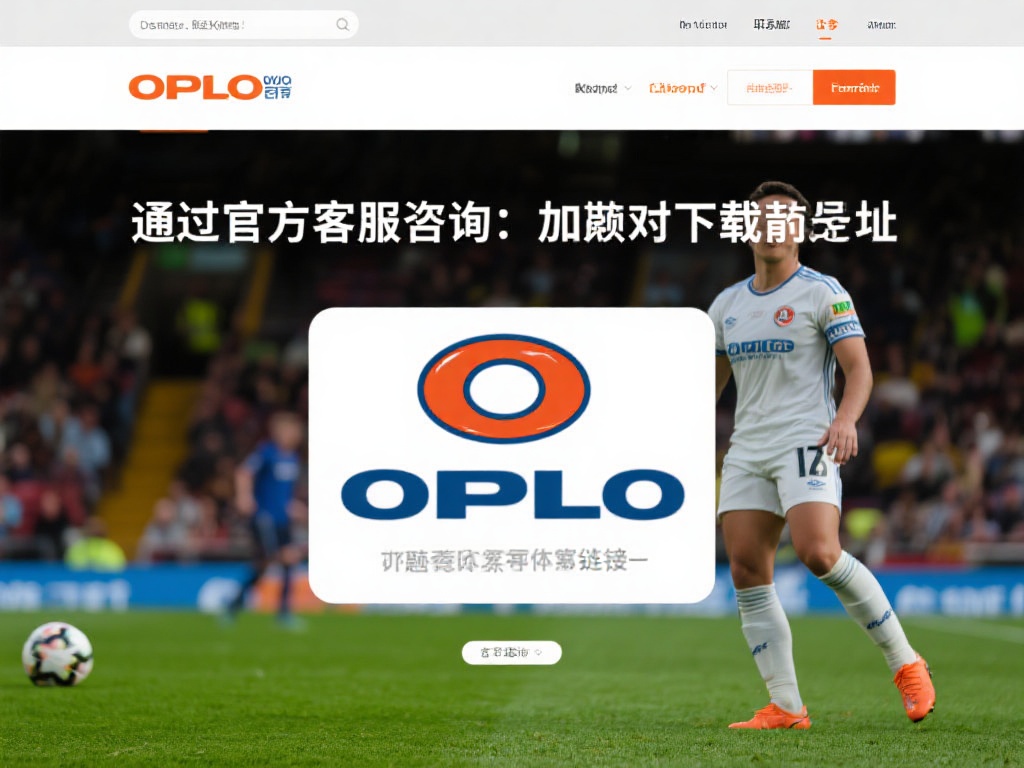Open the leftmost link in the top utility bar
This screenshot has width=1024, height=768.
[703, 25]
